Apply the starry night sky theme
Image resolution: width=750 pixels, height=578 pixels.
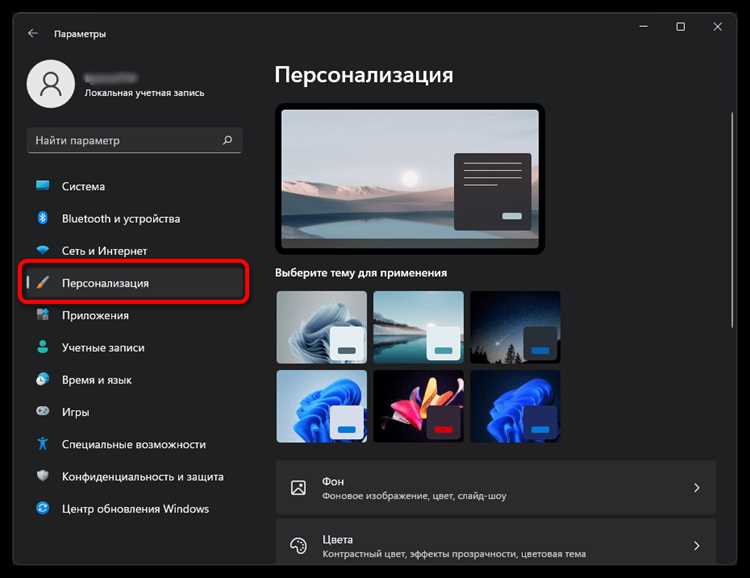pos(515,327)
